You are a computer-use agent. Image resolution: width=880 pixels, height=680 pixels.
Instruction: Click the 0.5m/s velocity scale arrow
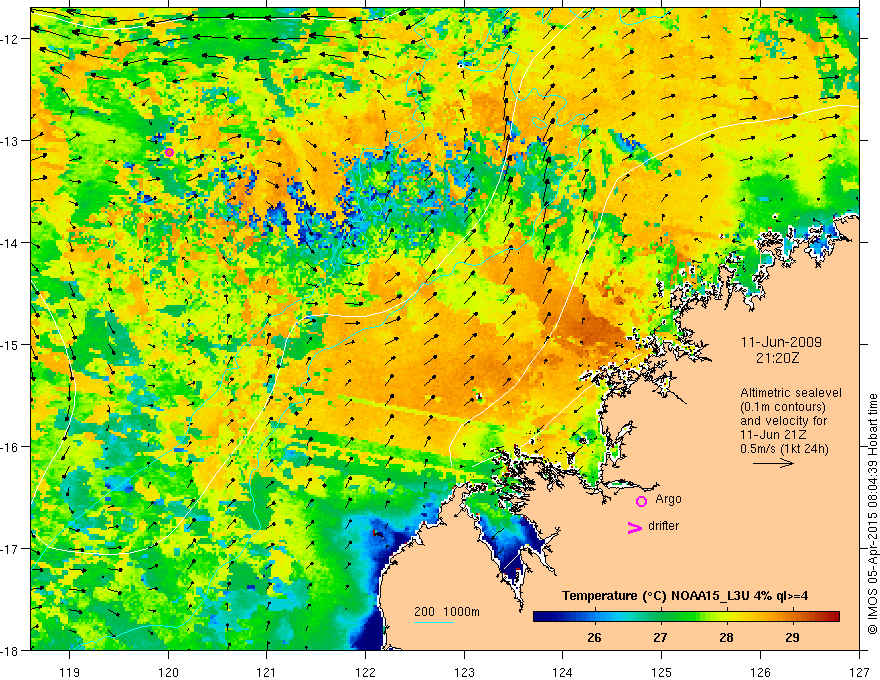tap(773, 463)
